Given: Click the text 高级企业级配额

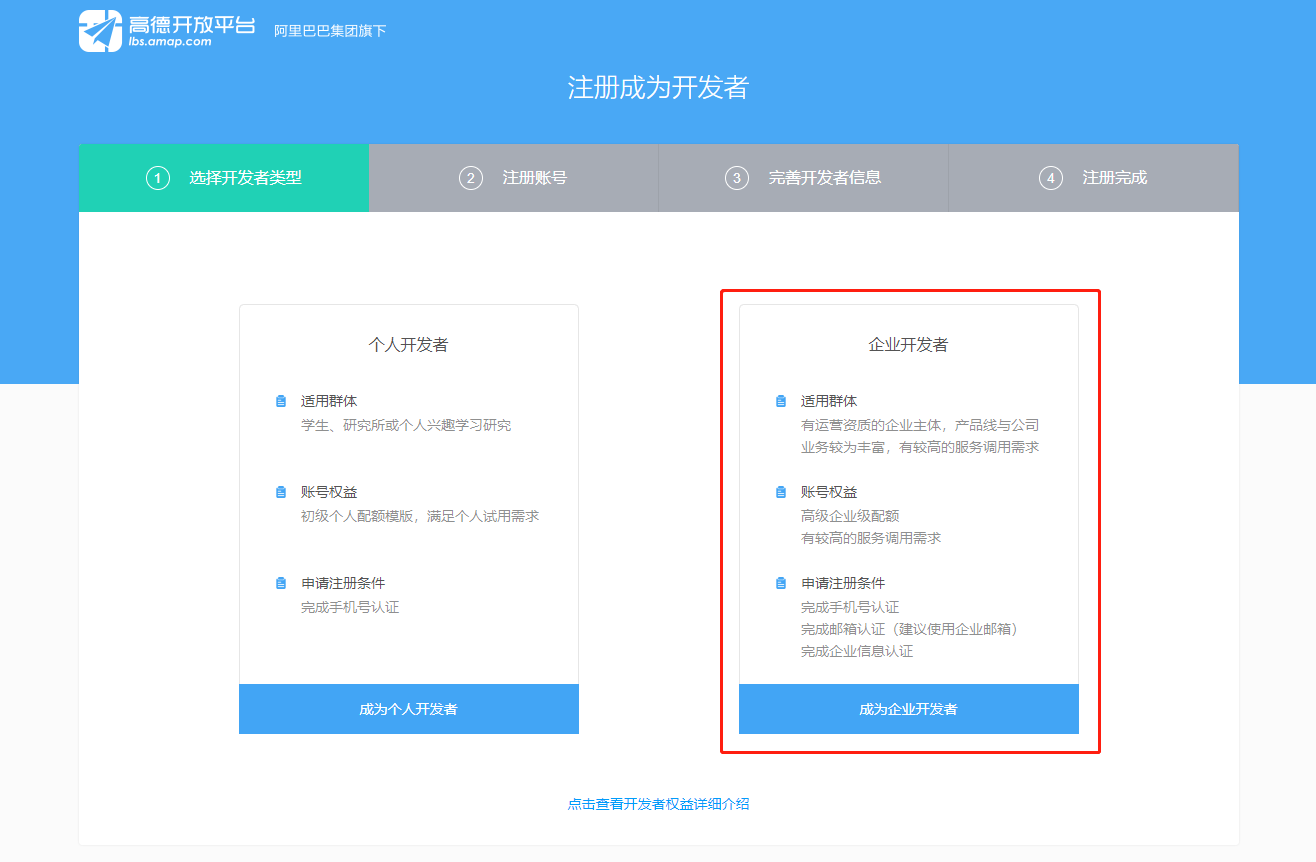Looking at the screenshot, I should click(x=850, y=516).
